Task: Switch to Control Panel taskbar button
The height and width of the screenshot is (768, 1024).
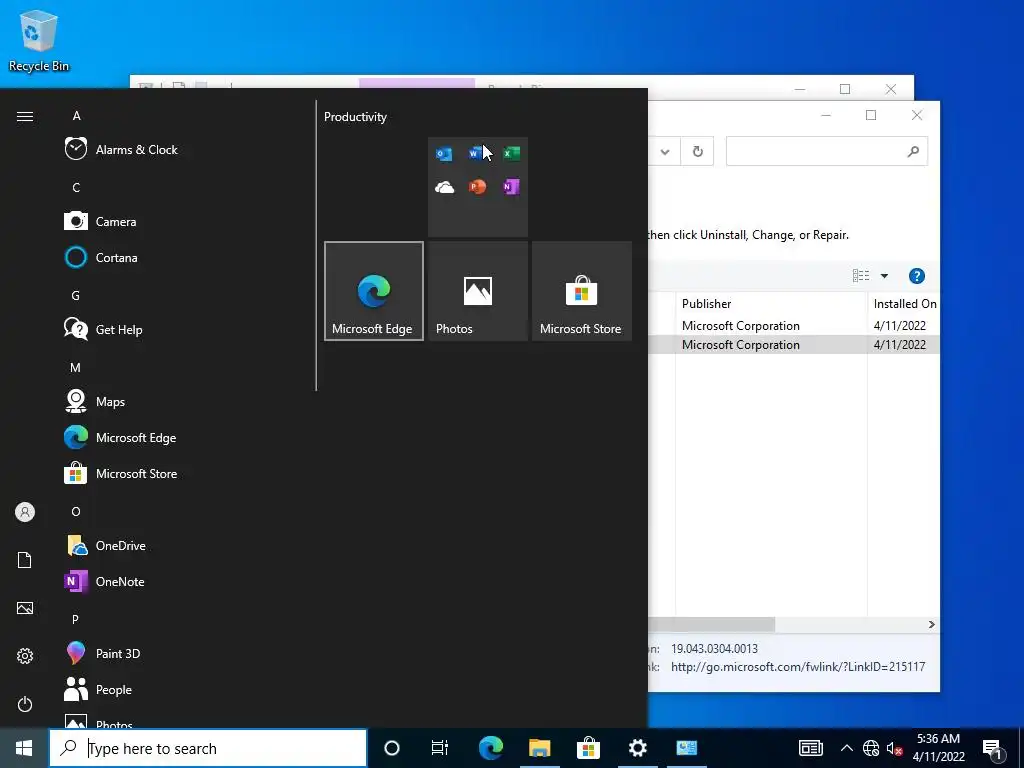Action: coord(686,748)
